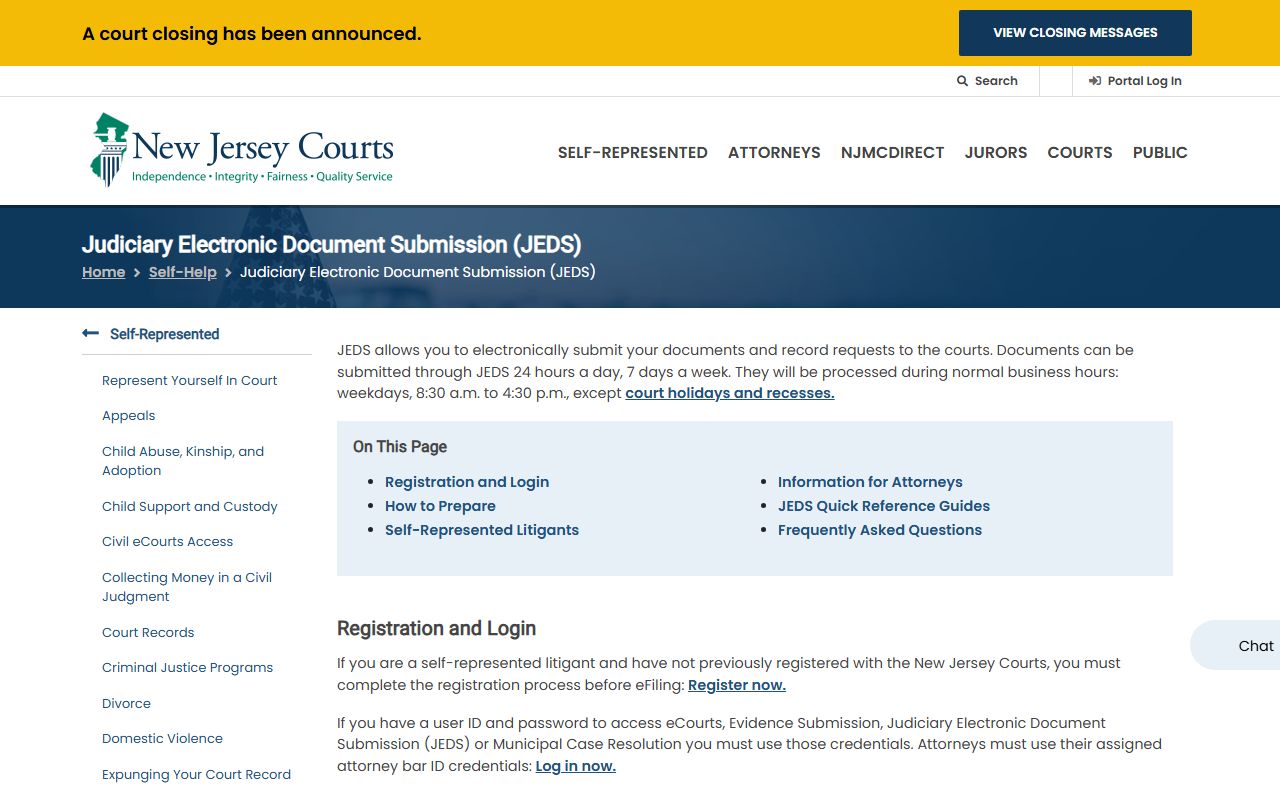This screenshot has height=800, width=1280.
Task: Jump to JEDS Quick Reference Guides
Action: tap(884, 506)
